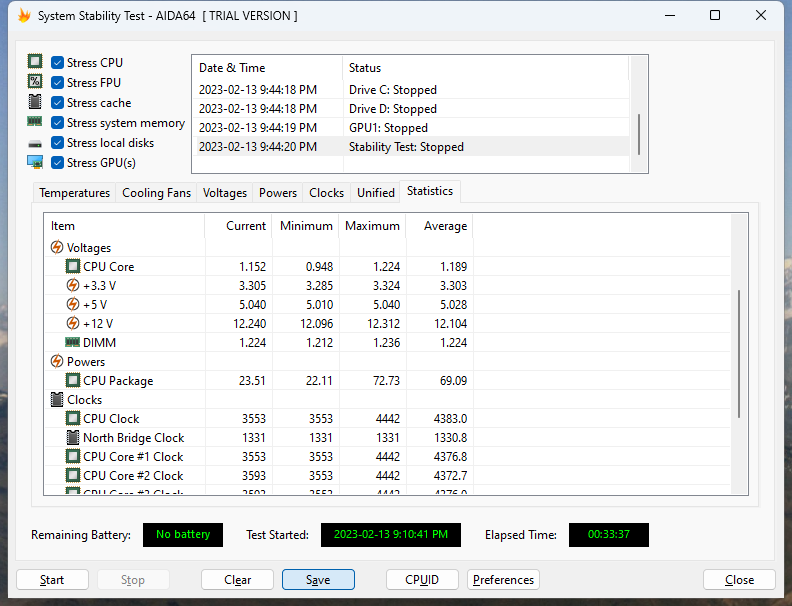Uncheck the Stress FPU checkbox

[58, 82]
